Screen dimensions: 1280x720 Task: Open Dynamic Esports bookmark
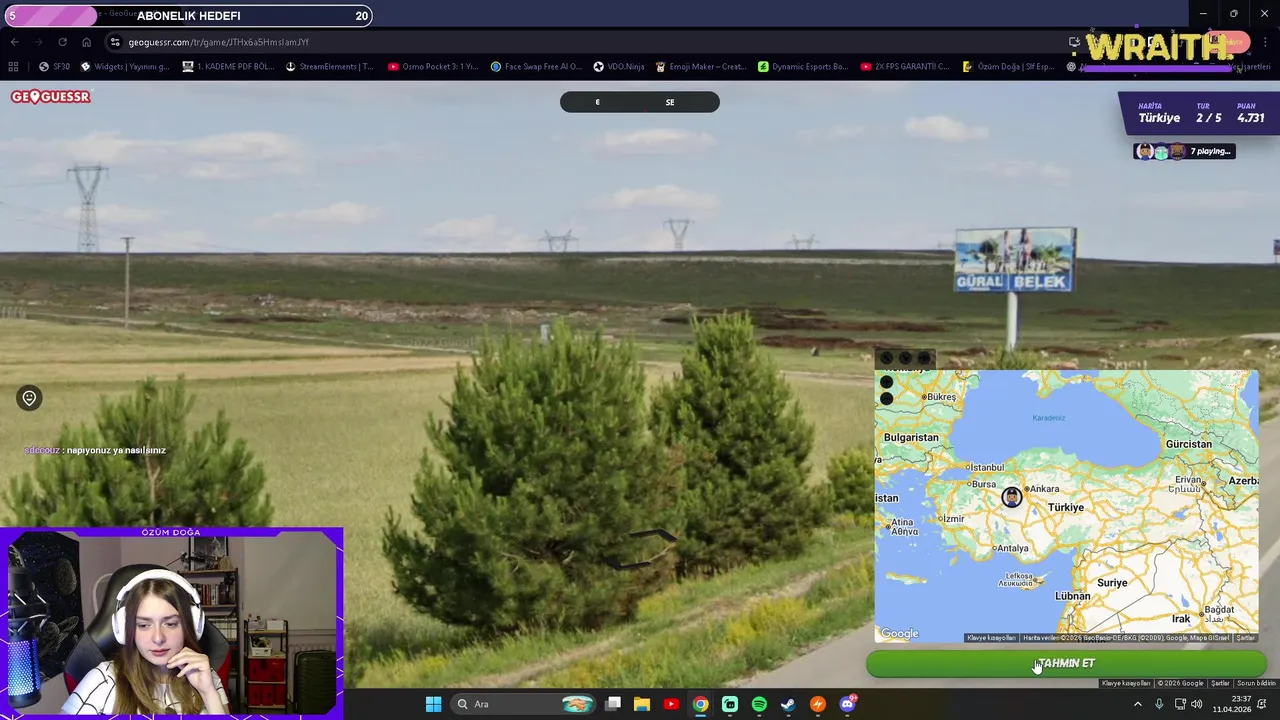pyautogui.click(x=803, y=67)
